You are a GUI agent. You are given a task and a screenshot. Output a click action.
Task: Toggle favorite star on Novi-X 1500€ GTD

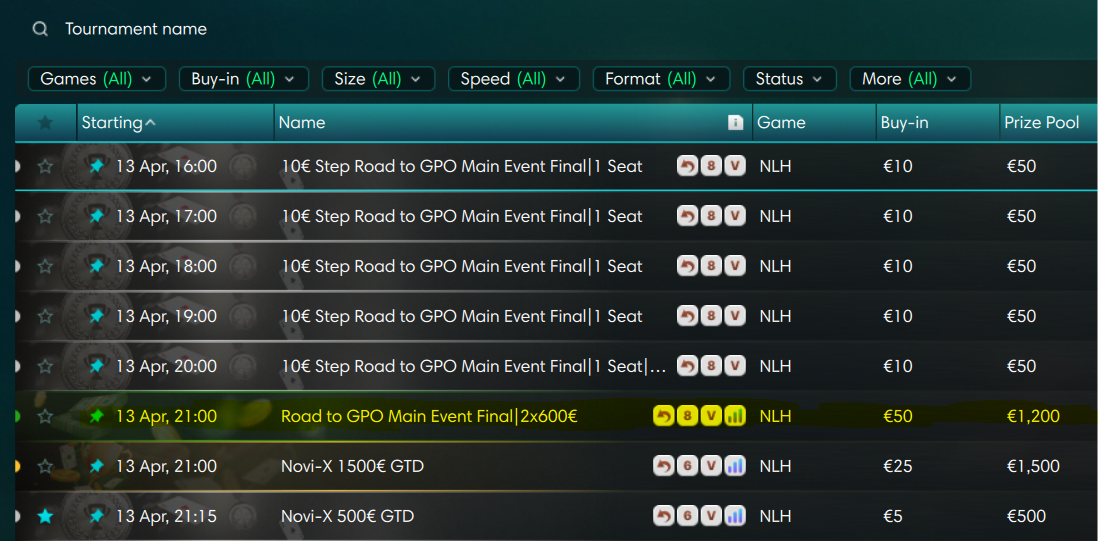coord(45,466)
